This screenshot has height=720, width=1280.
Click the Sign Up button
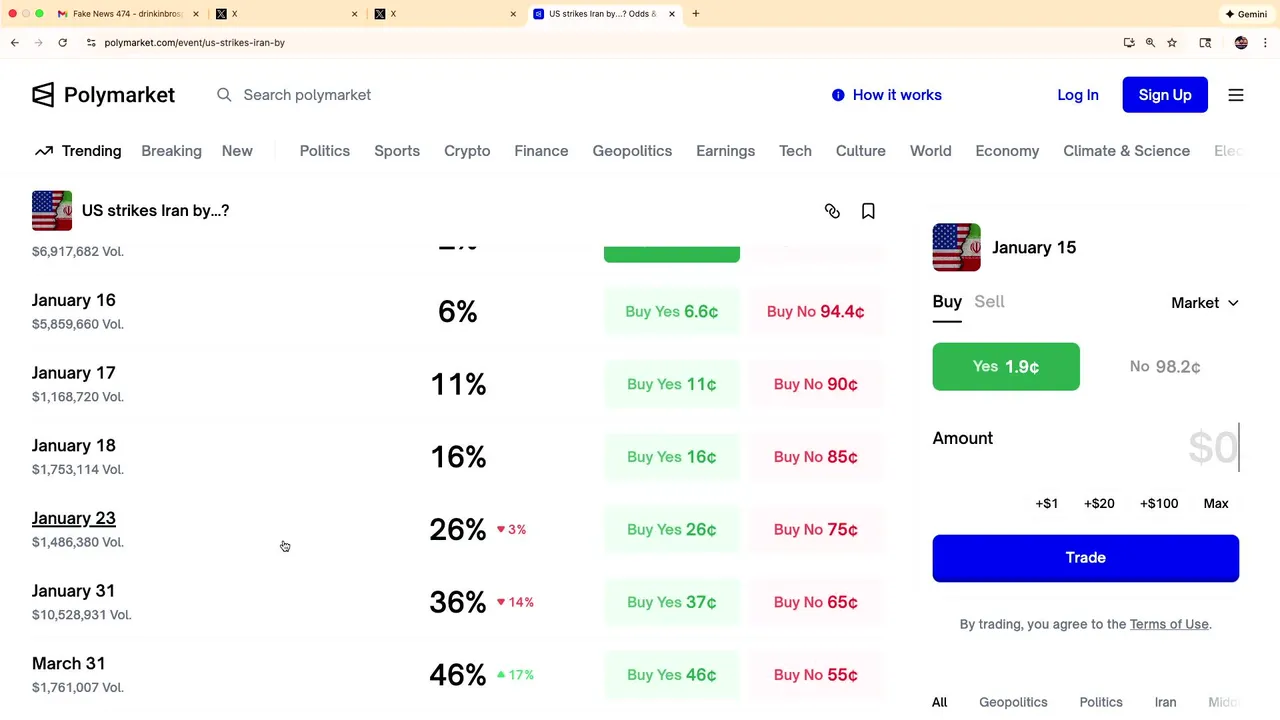coord(1165,95)
